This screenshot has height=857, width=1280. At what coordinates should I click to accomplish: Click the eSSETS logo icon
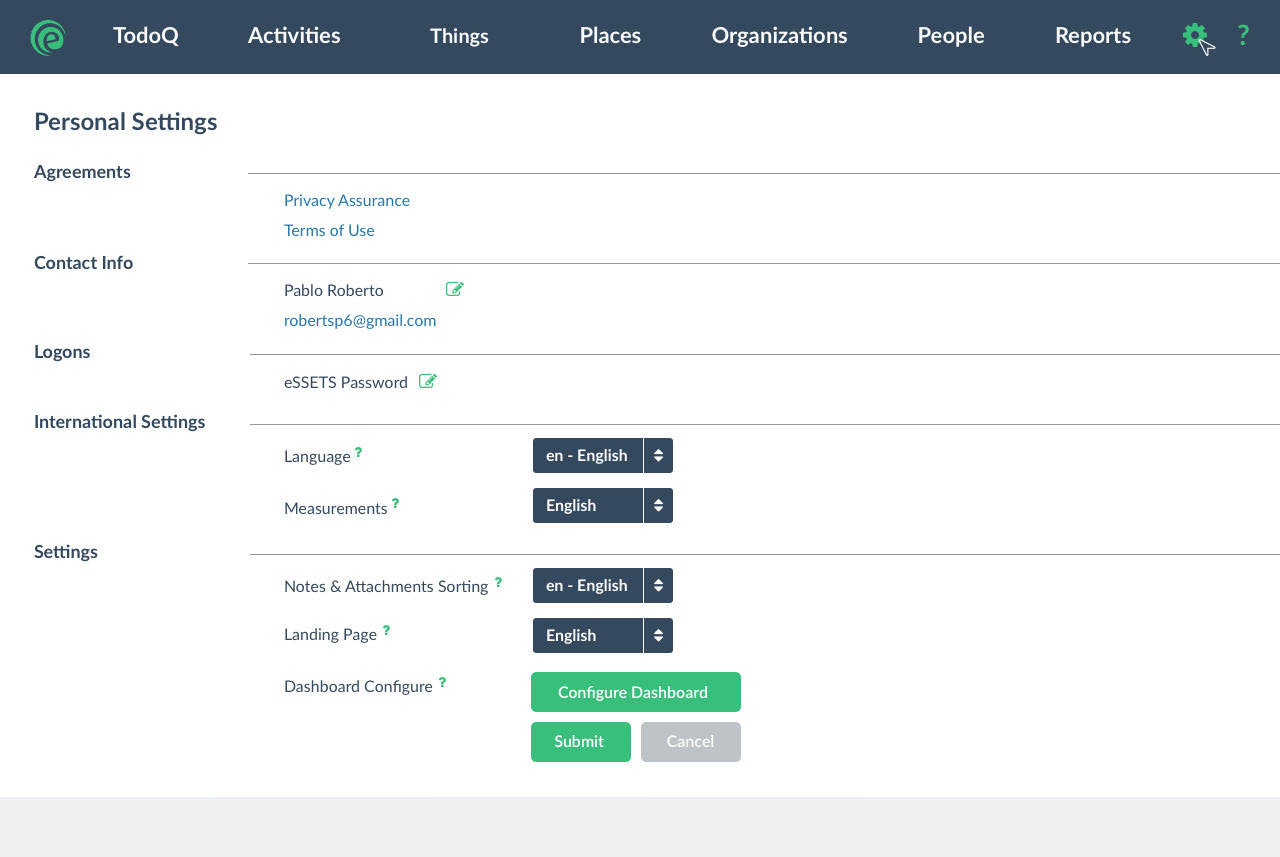[x=47, y=37]
